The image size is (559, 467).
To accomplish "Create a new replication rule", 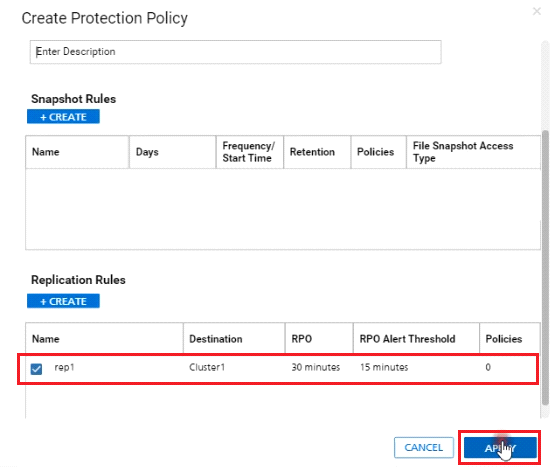I will 63,301.
